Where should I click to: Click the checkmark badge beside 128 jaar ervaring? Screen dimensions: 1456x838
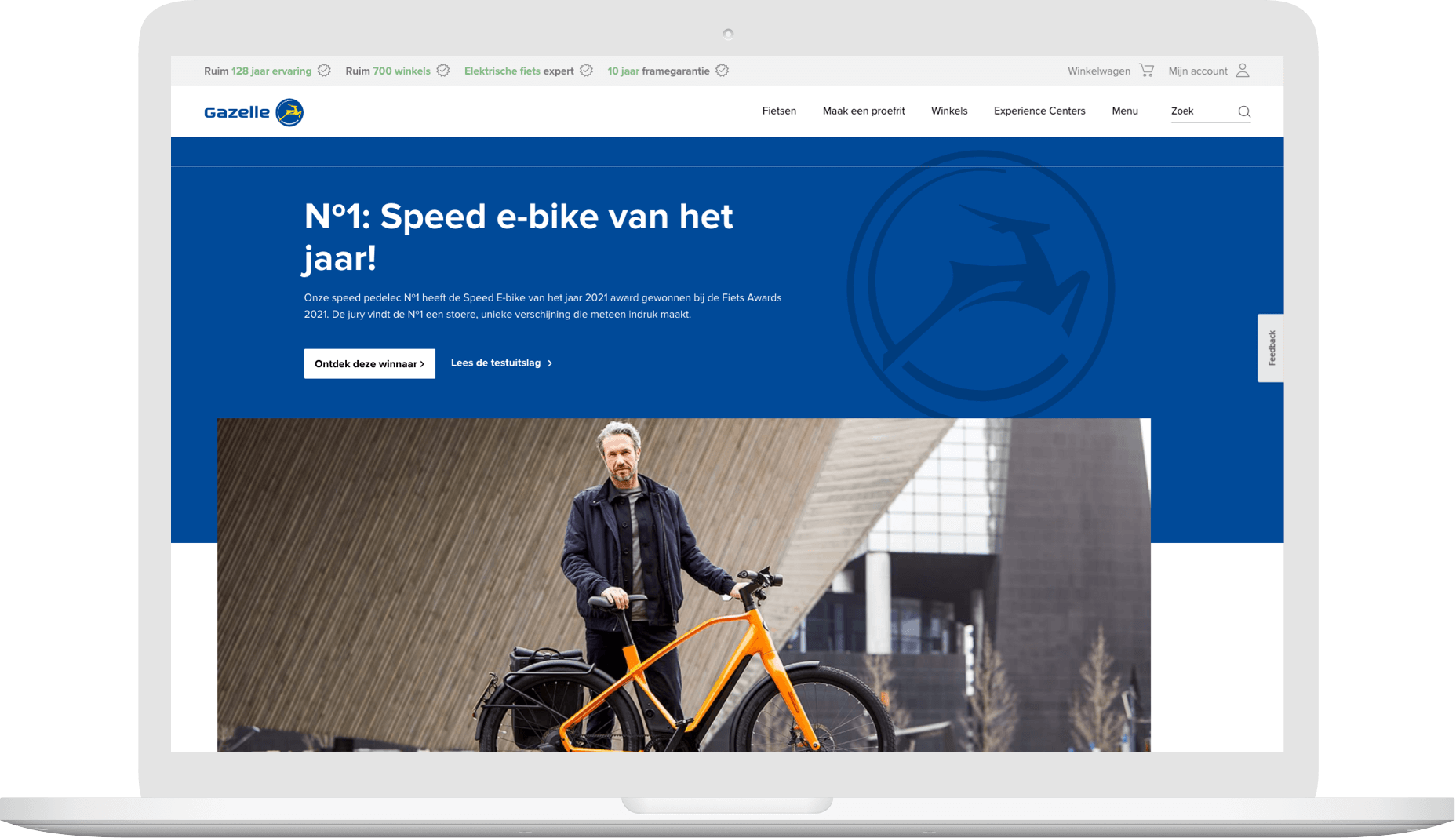click(x=324, y=71)
